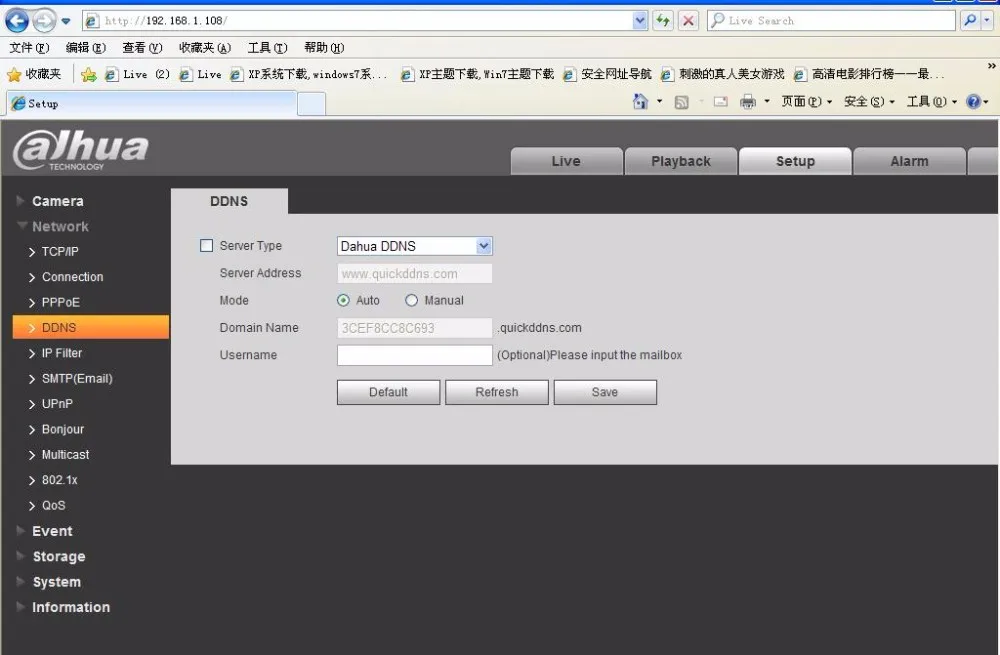Open the 工具(T) menu
1000x655 pixels.
point(267,48)
